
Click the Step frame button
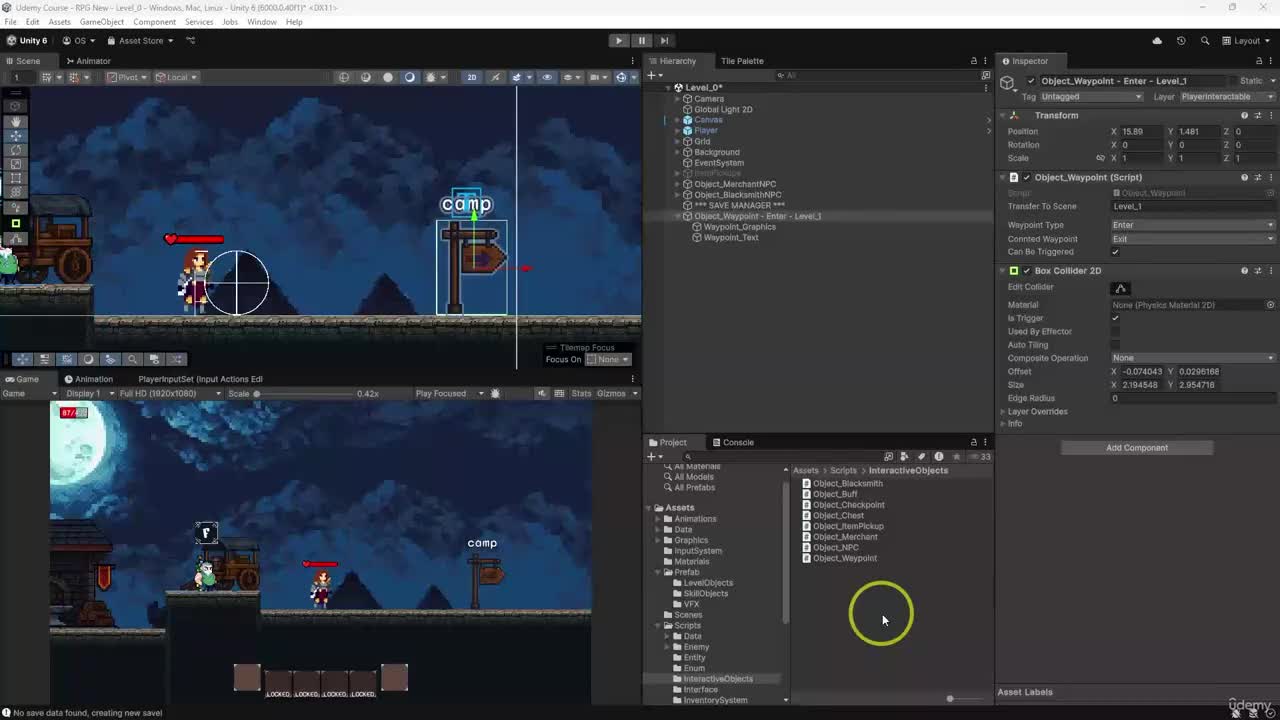tap(664, 41)
